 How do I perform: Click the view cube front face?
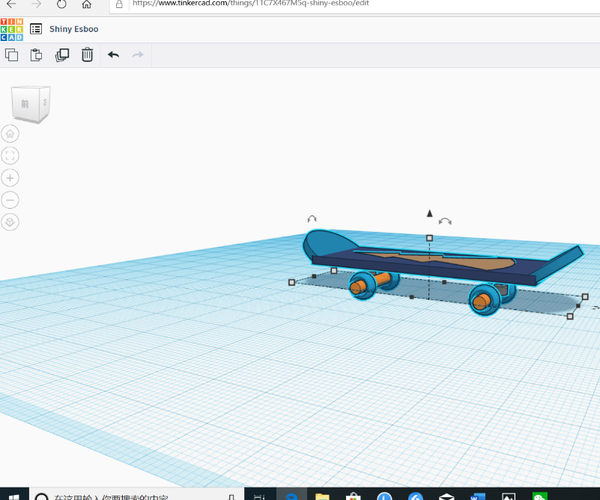tap(25, 104)
